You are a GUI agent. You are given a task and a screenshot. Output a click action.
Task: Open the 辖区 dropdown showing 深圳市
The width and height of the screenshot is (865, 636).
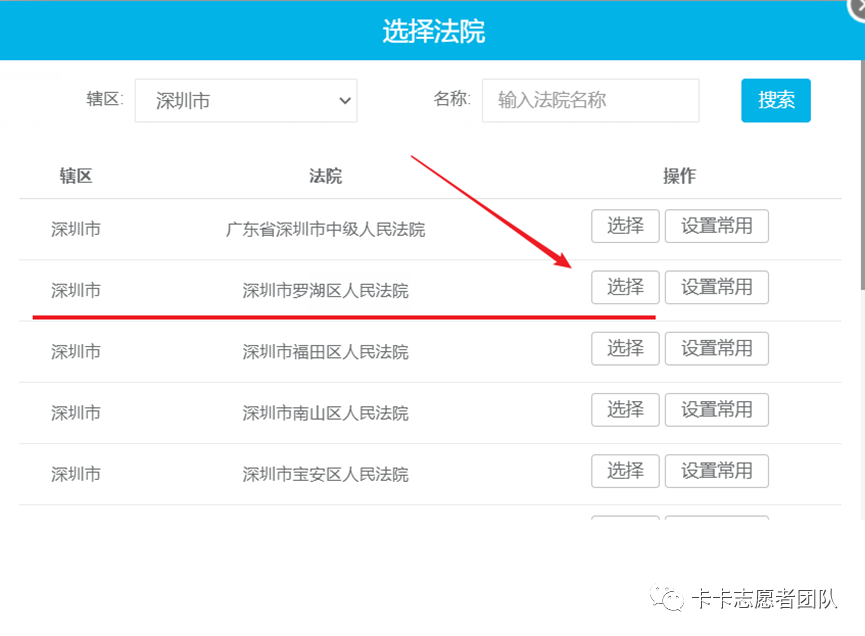pyautogui.click(x=246, y=100)
